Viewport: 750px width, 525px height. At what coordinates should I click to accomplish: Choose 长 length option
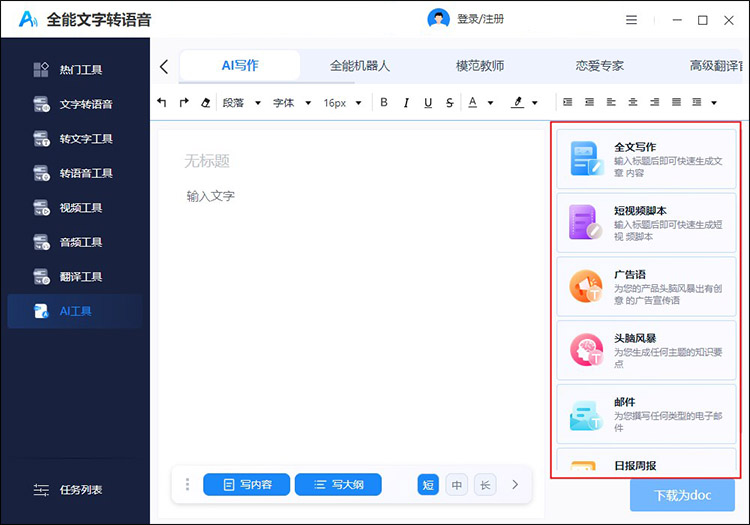485,485
